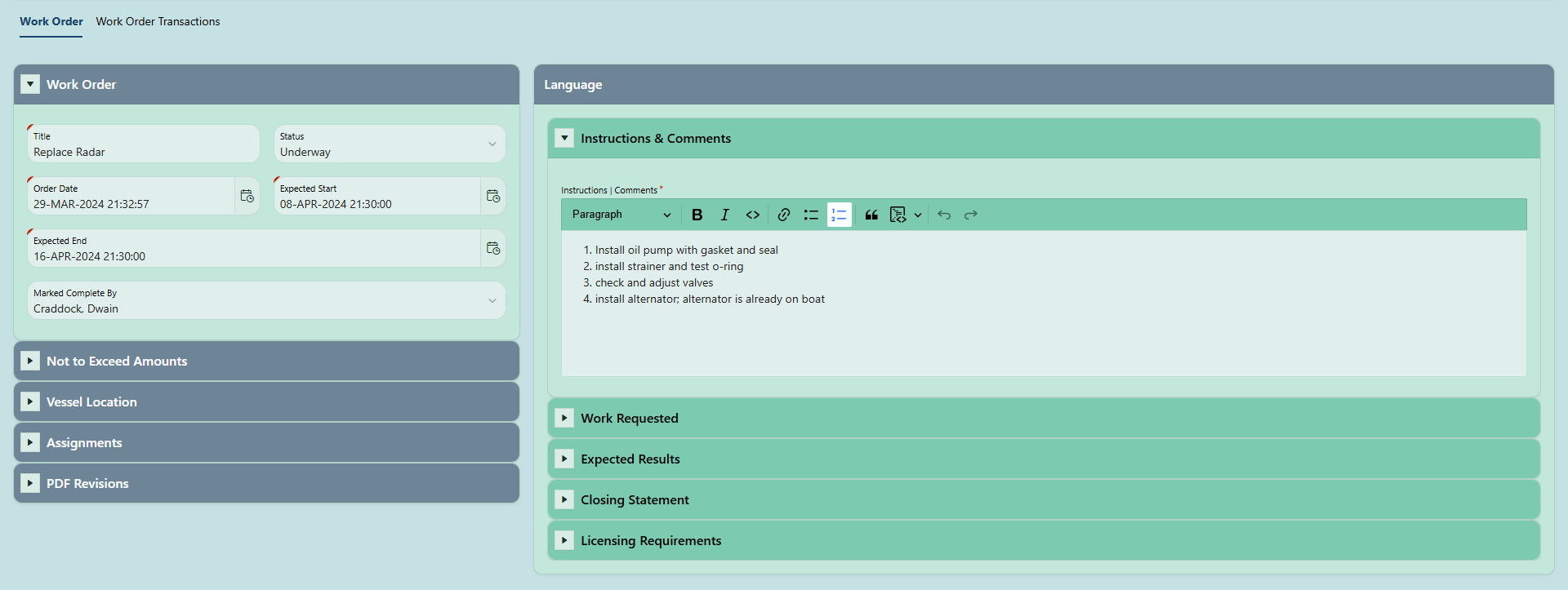Click the Title input field
The width and height of the screenshot is (1568, 590).
[x=143, y=152]
